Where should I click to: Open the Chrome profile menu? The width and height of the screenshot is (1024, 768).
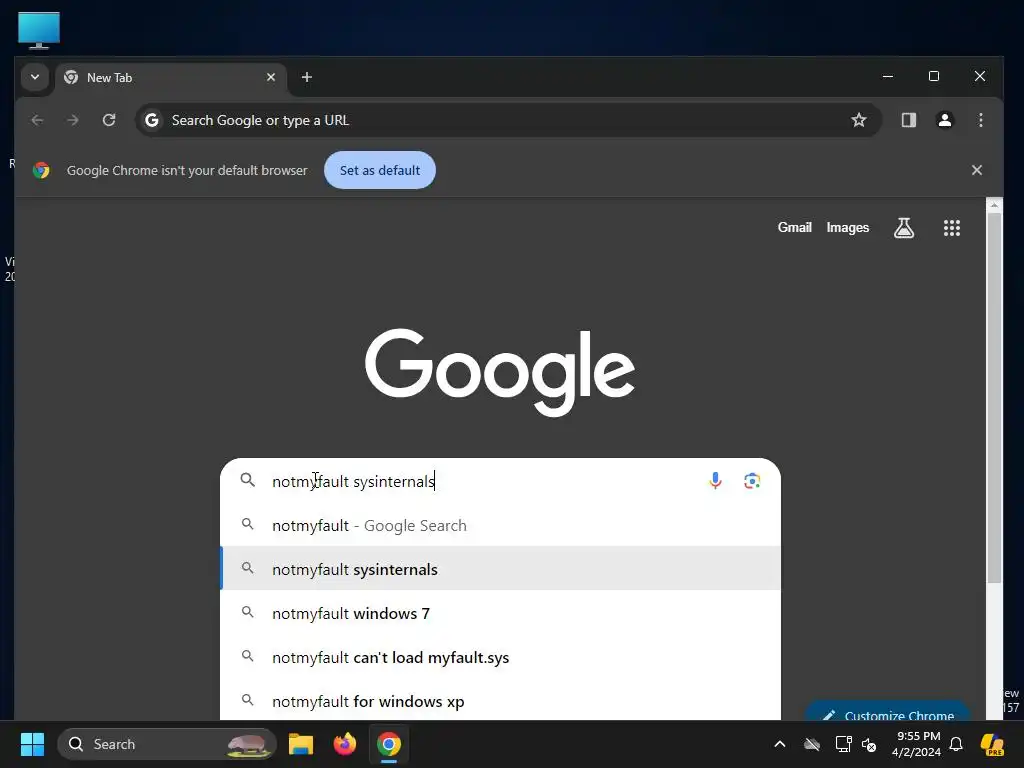point(944,120)
